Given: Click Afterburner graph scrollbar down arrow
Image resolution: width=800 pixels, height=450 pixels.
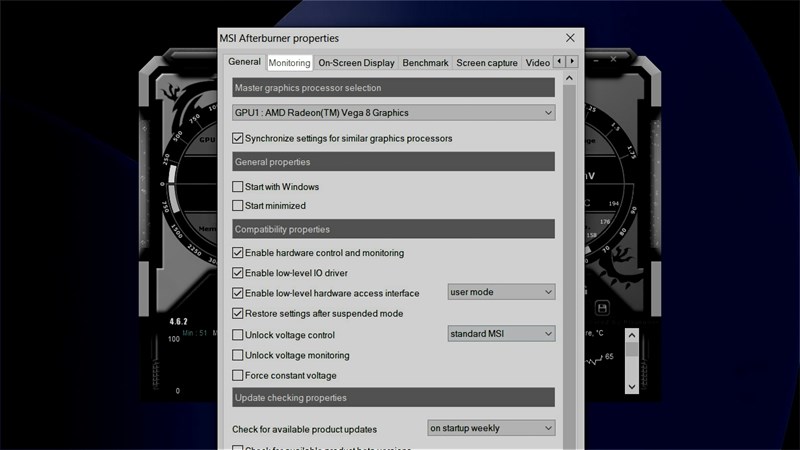Looking at the screenshot, I should pos(632,387).
